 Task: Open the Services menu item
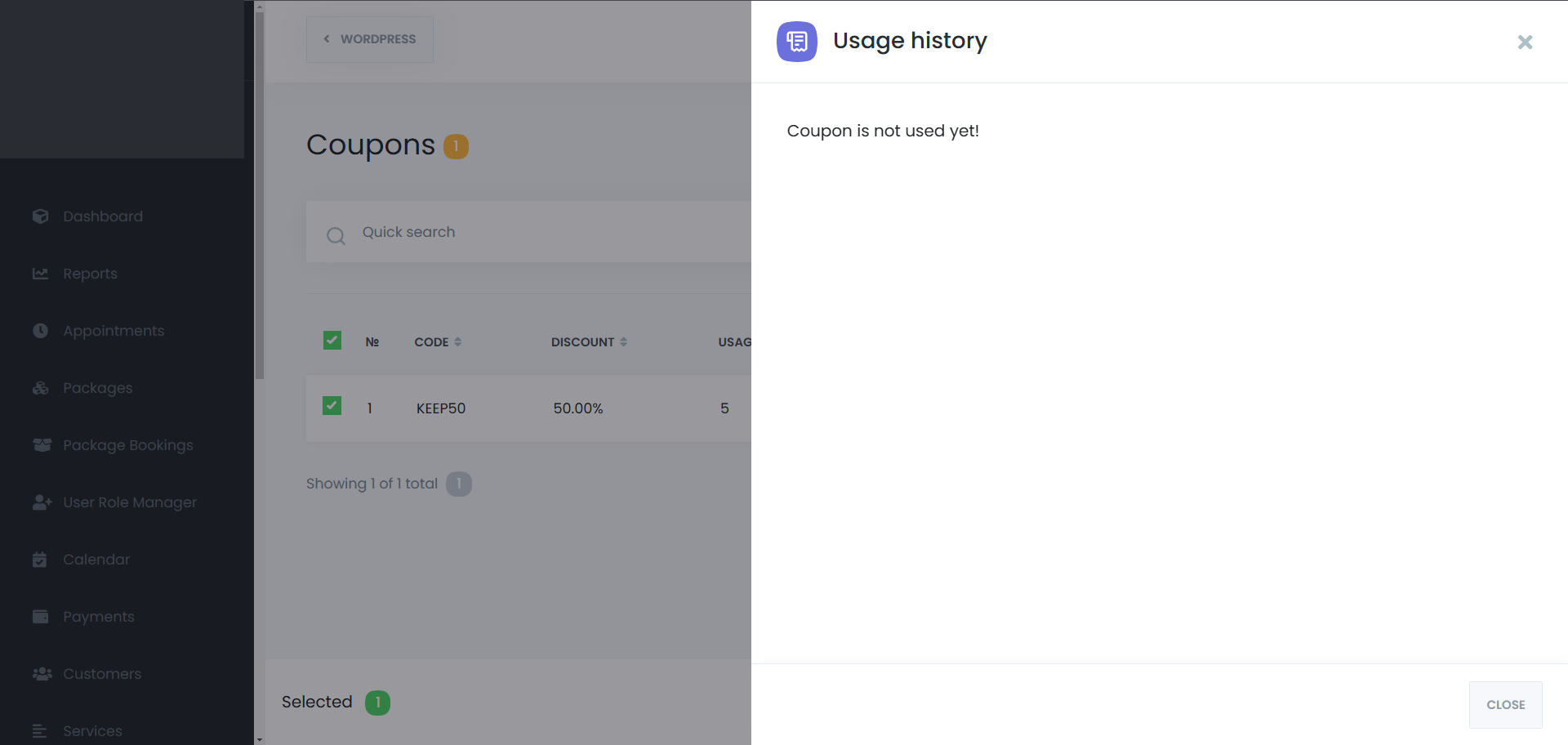click(x=92, y=731)
